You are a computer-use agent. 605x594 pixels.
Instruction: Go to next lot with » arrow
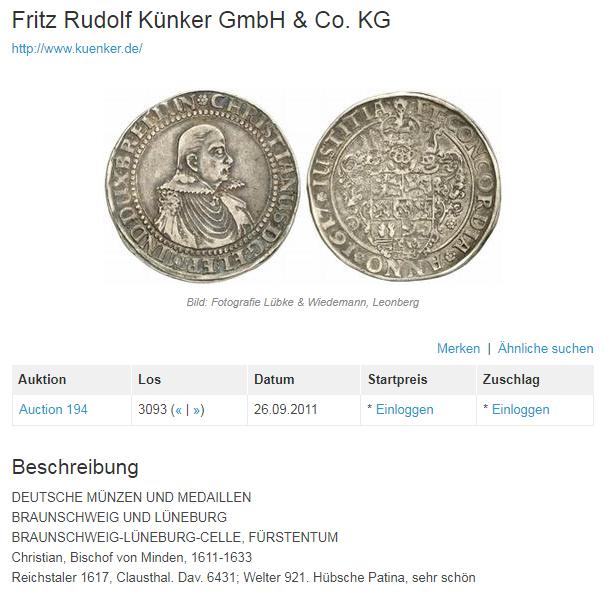[x=196, y=410]
